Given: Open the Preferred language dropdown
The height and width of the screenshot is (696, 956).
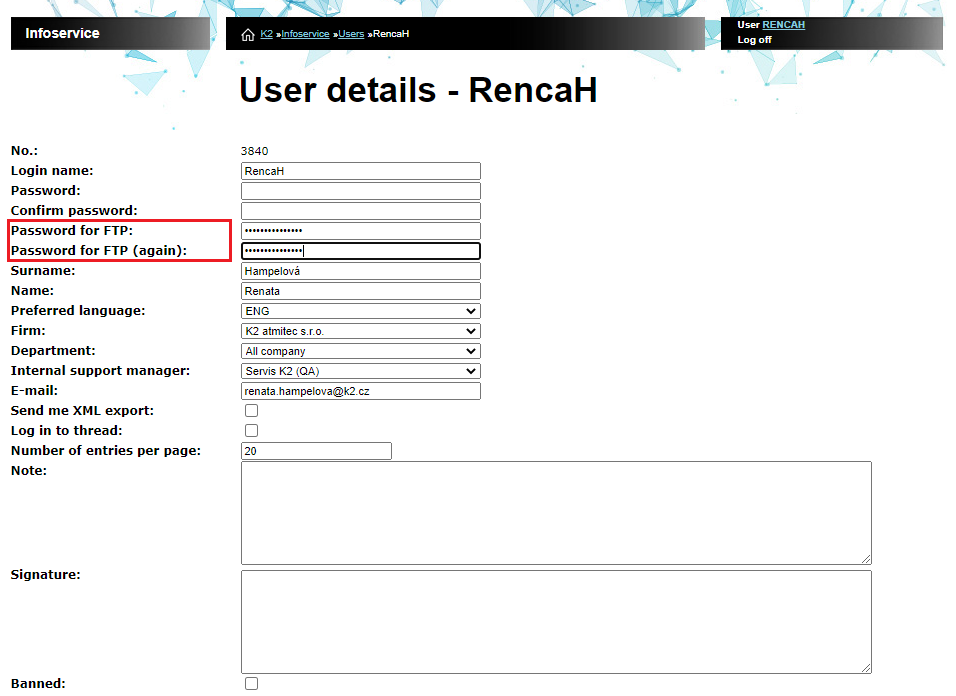Looking at the screenshot, I should point(361,311).
